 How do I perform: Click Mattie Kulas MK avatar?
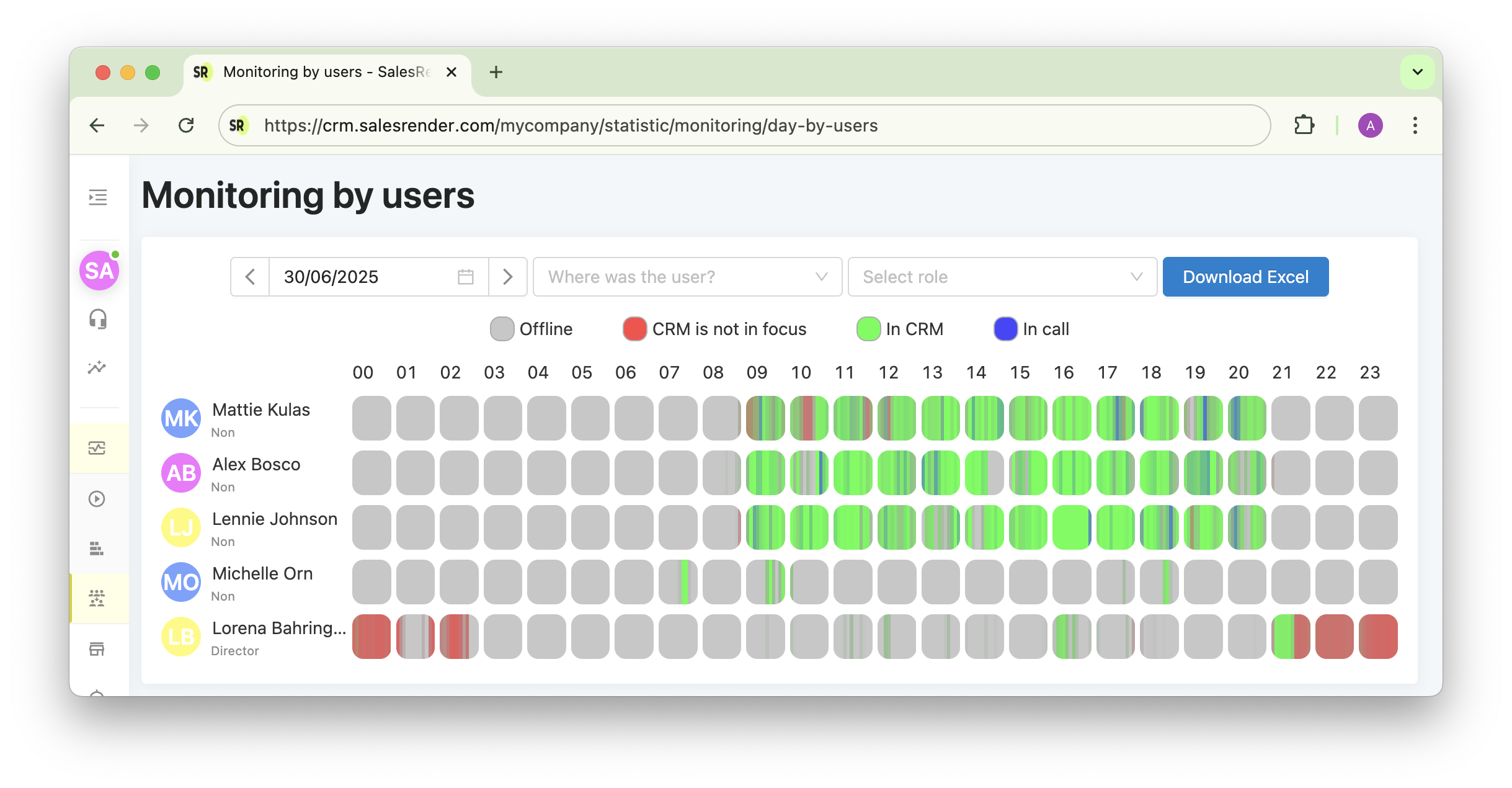click(x=181, y=418)
